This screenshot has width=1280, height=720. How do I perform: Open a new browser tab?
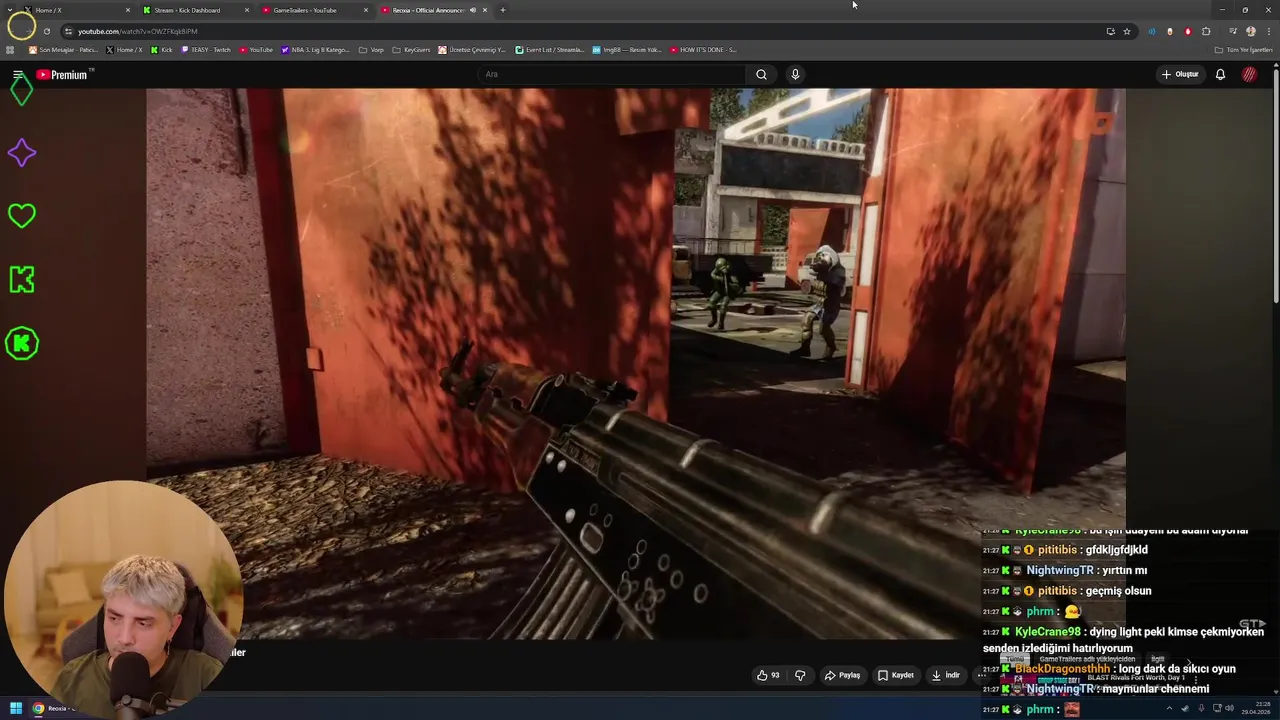[x=502, y=10]
